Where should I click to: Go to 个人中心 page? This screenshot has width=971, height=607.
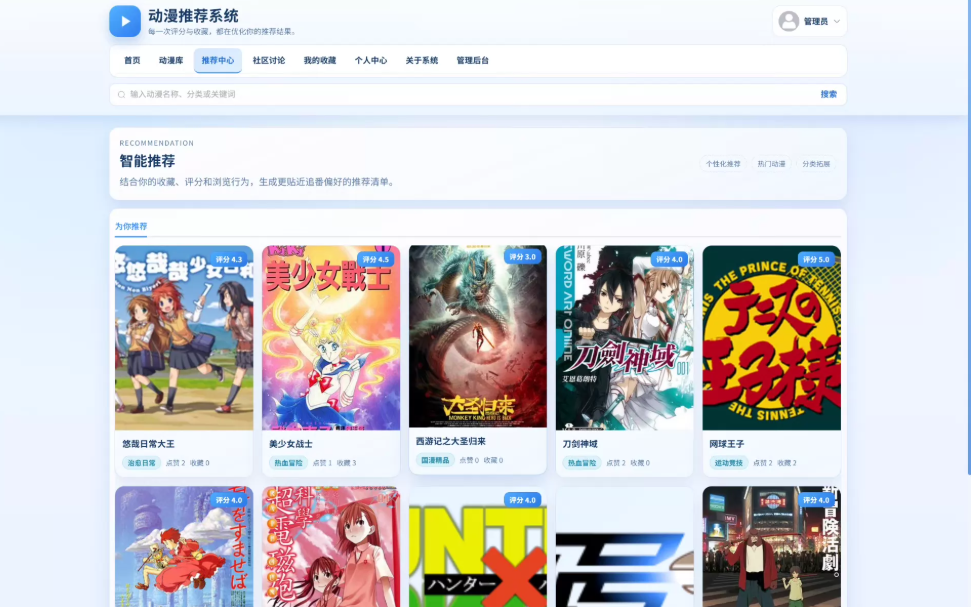[370, 61]
